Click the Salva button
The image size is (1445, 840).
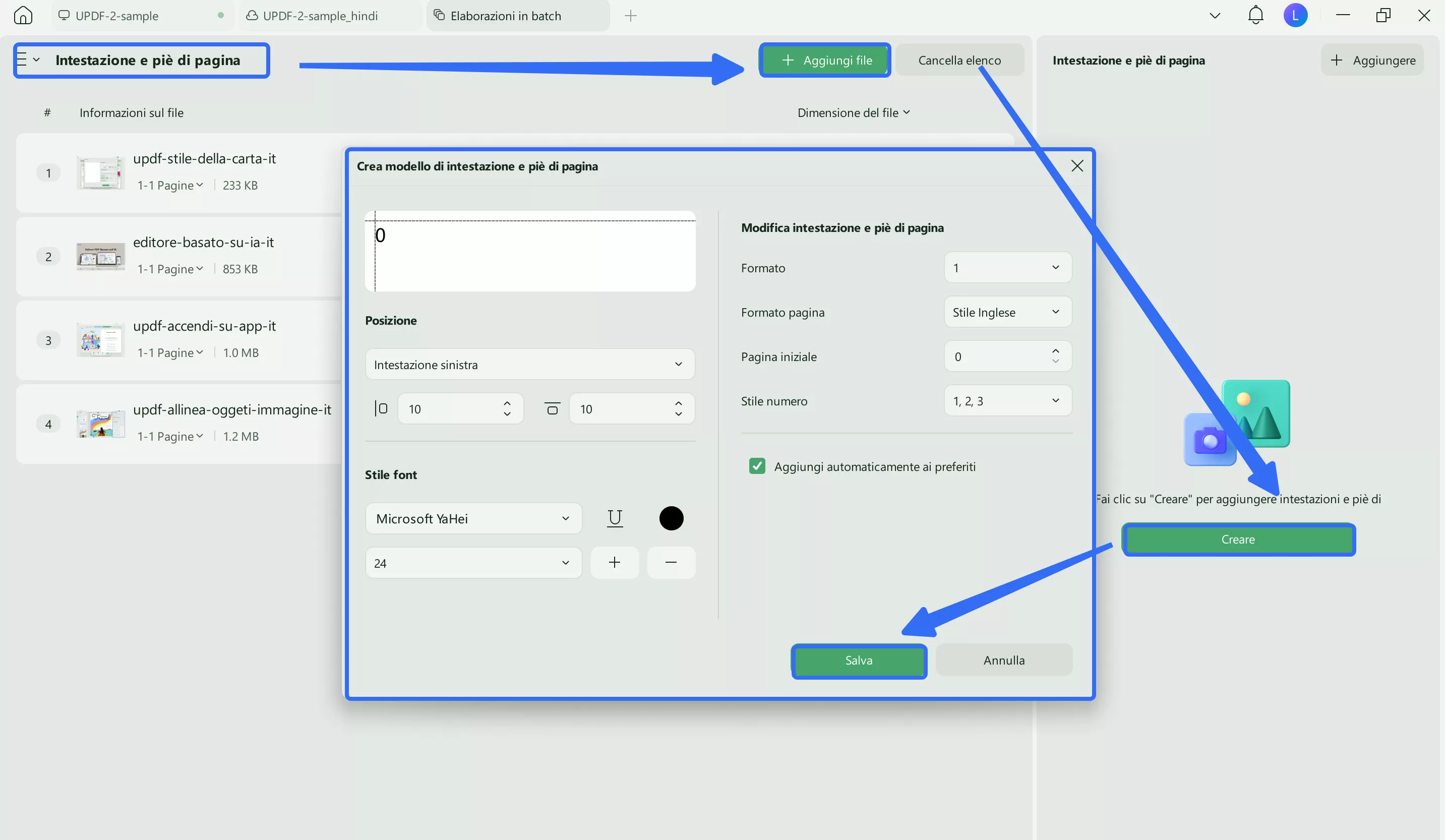pyautogui.click(x=859, y=661)
